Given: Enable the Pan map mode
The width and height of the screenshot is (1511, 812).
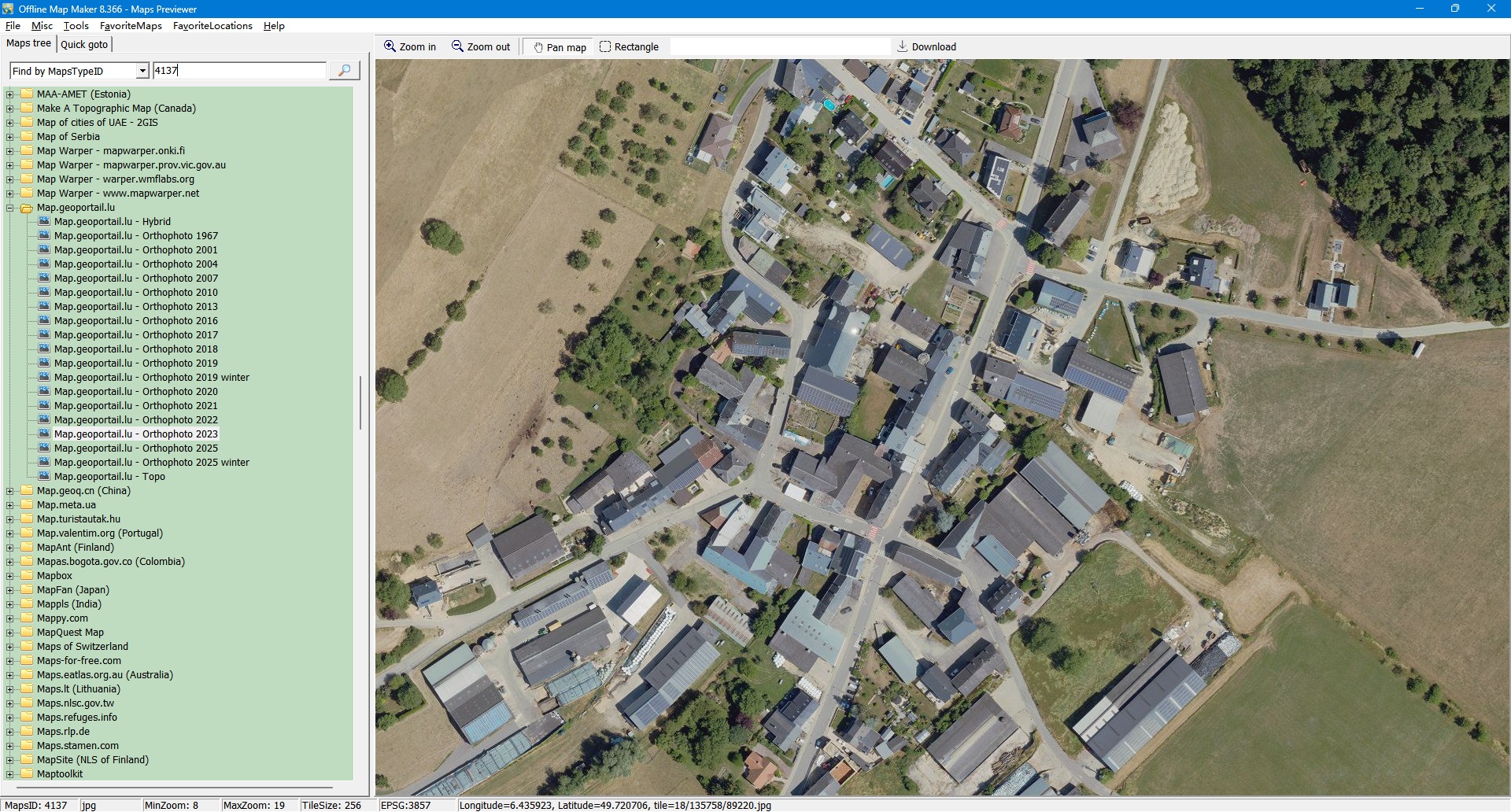Looking at the screenshot, I should [x=560, y=47].
